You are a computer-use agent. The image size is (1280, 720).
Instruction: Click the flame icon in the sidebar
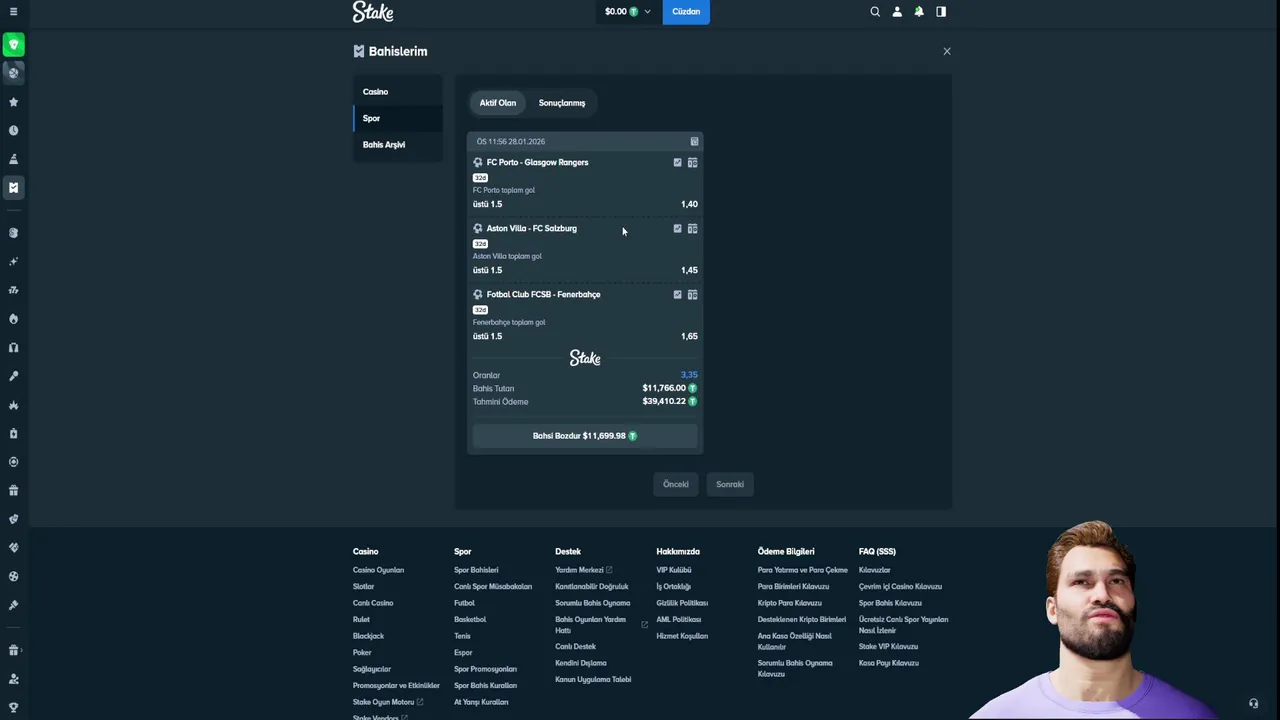pos(13,319)
